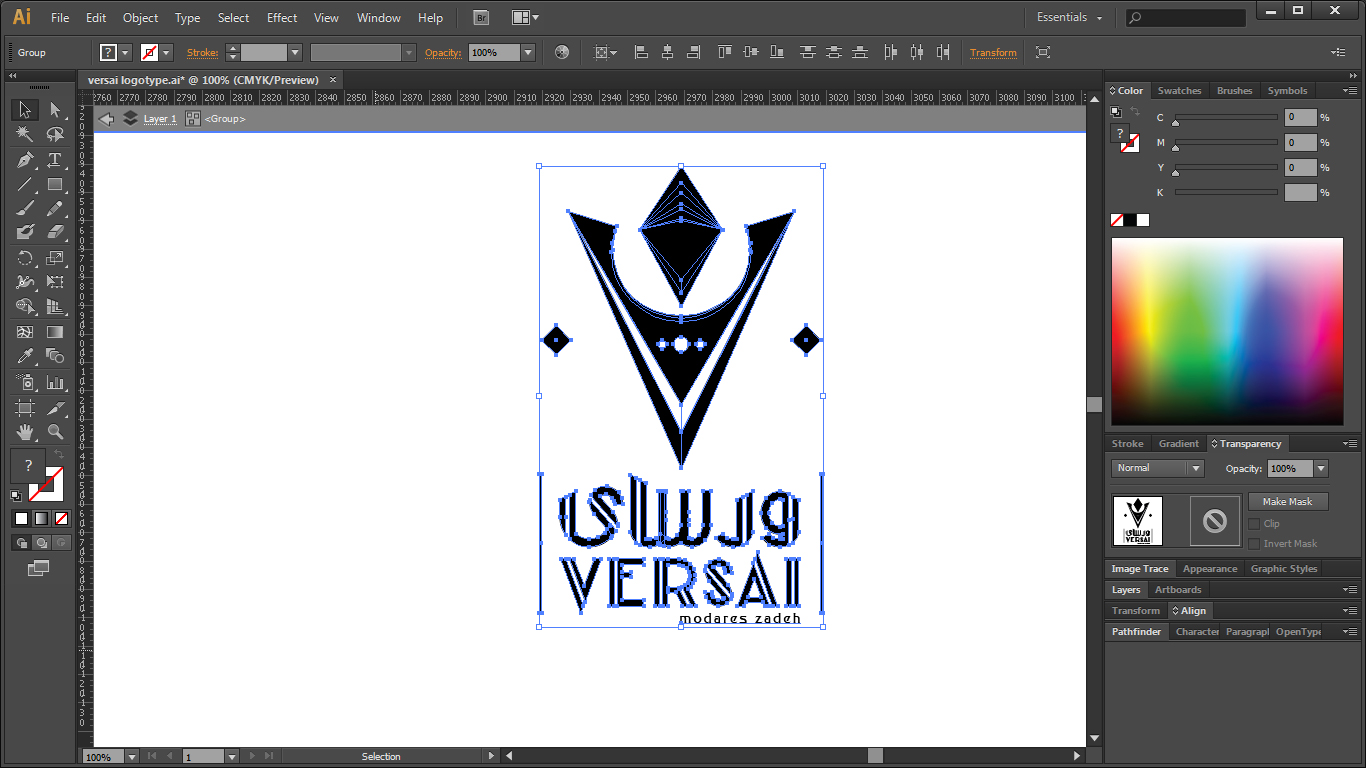Screen dimensions: 1366x768
Task: Select the Line Segment tool
Action: 25,184
